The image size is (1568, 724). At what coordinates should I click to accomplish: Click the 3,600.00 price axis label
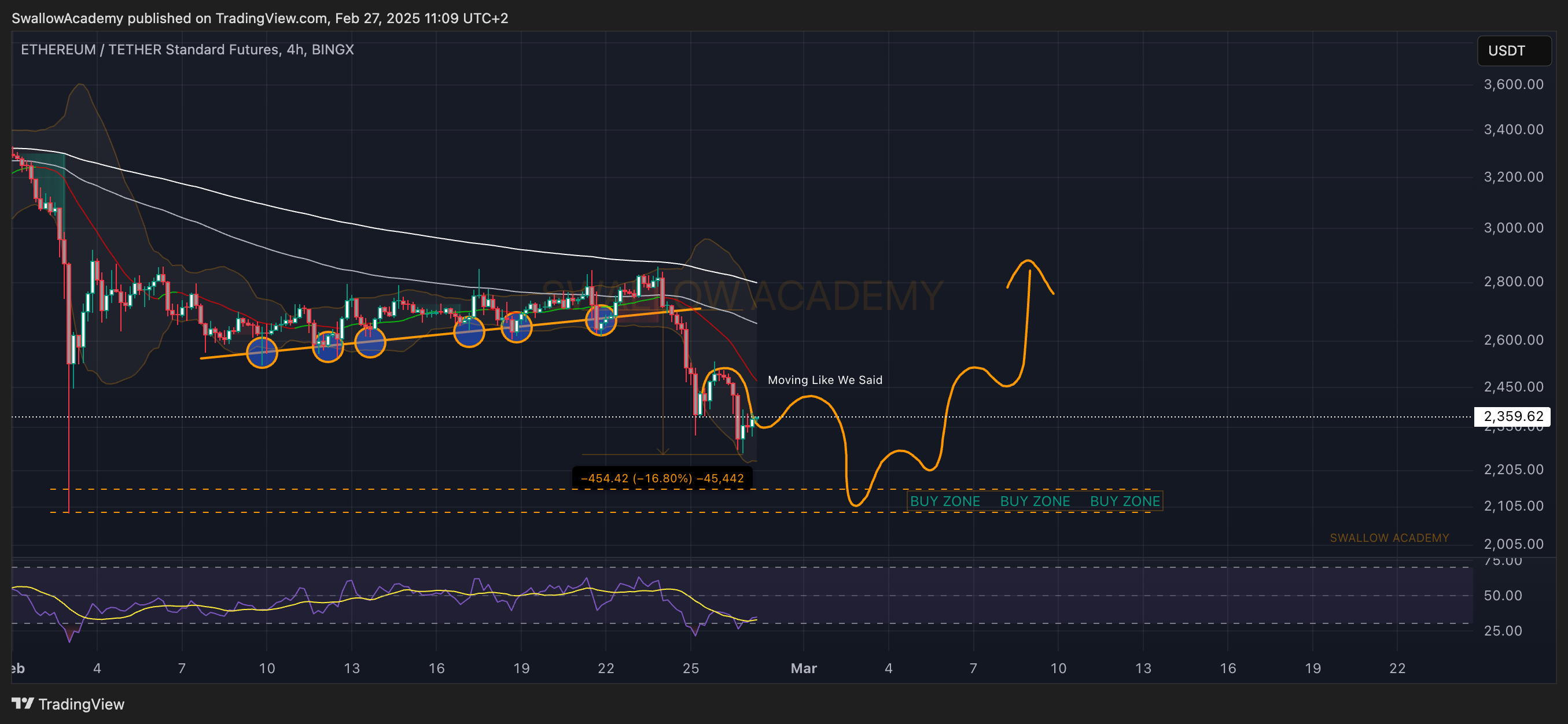1513,84
